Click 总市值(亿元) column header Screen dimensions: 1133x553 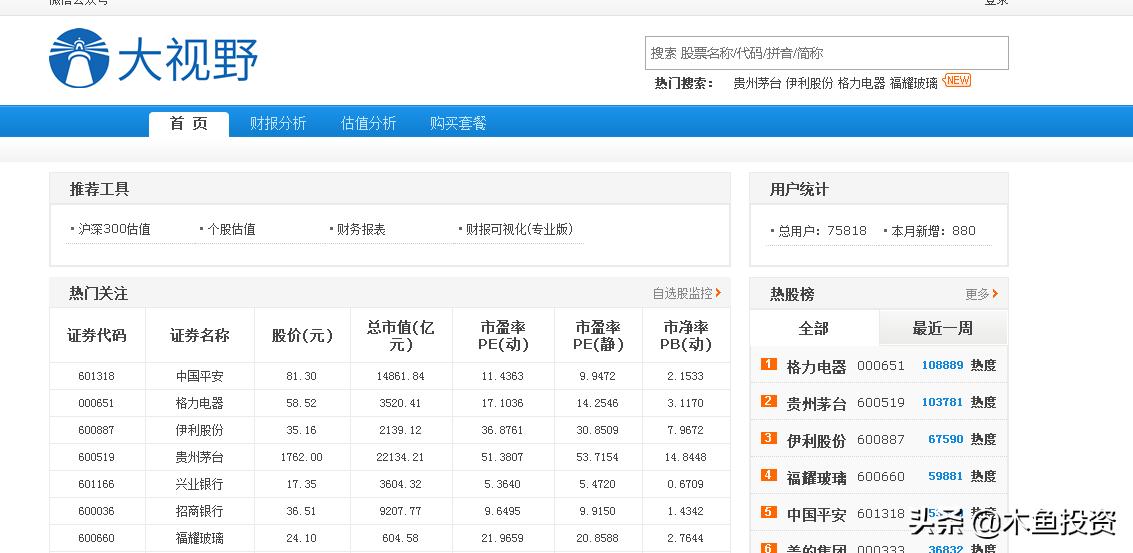(401, 336)
